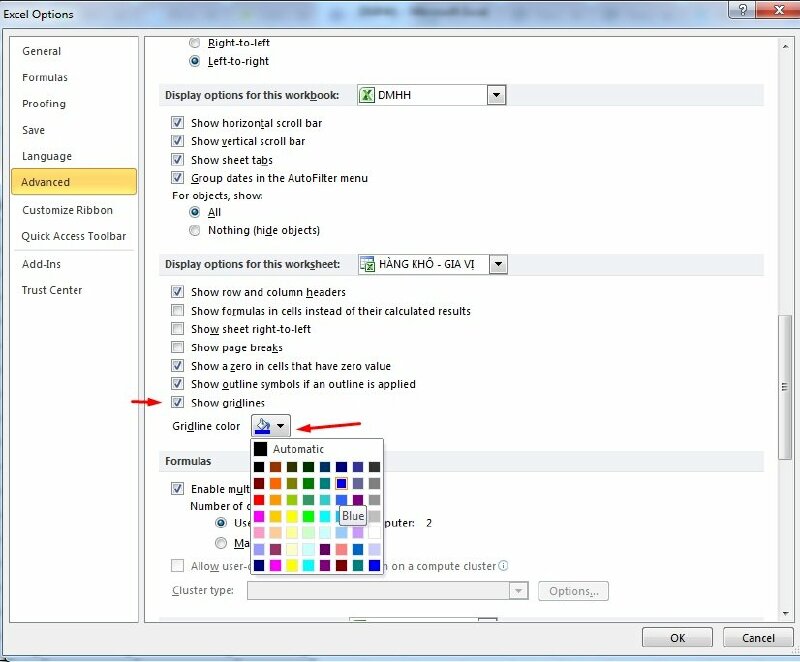Click the gridline color paint bucket icon

click(x=263, y=424)
